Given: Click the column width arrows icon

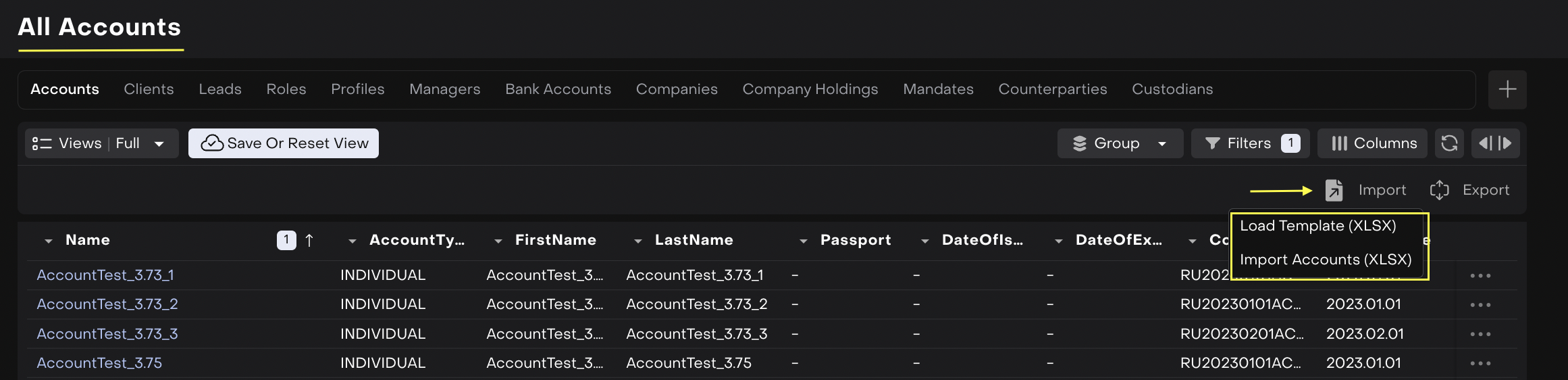Looking at the screenshot, I should (1495, 143).
